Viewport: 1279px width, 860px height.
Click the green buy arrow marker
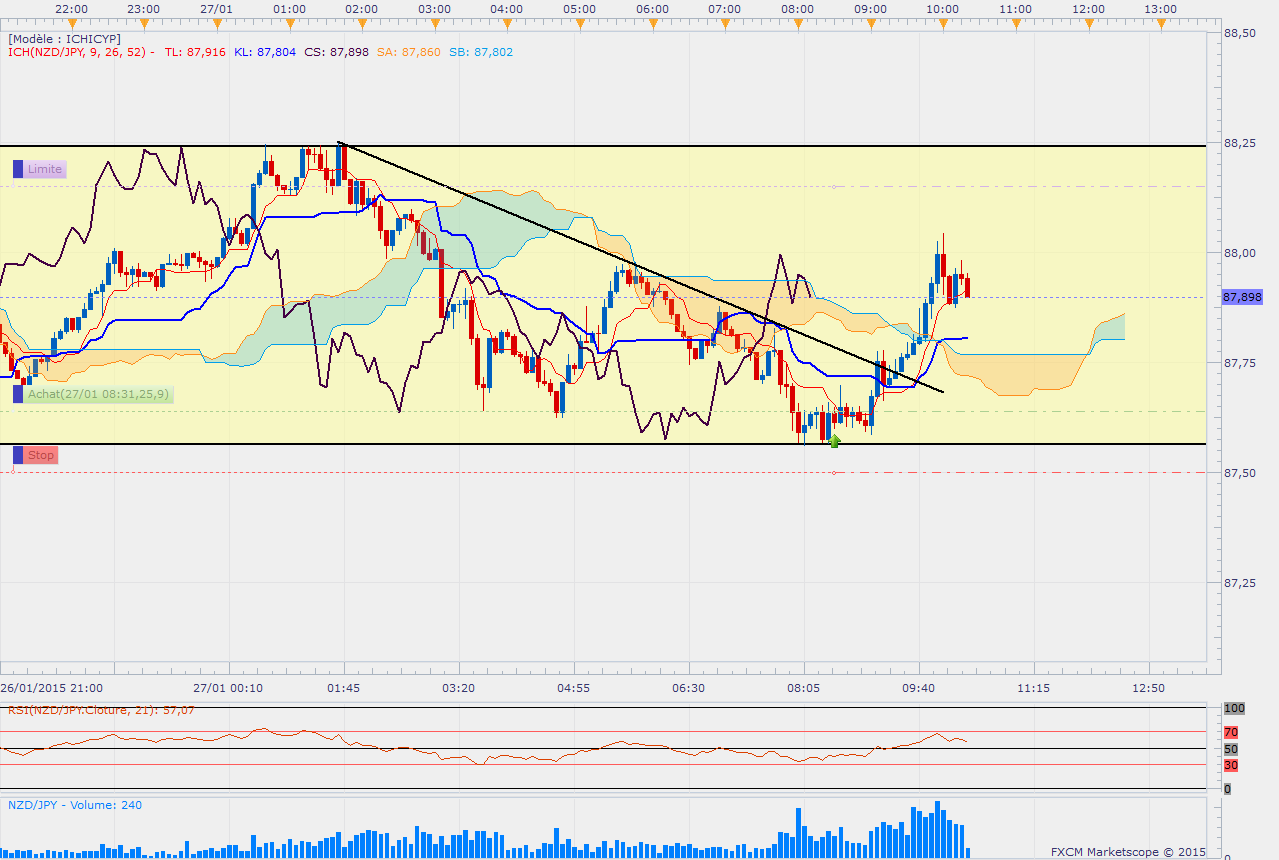834,439
